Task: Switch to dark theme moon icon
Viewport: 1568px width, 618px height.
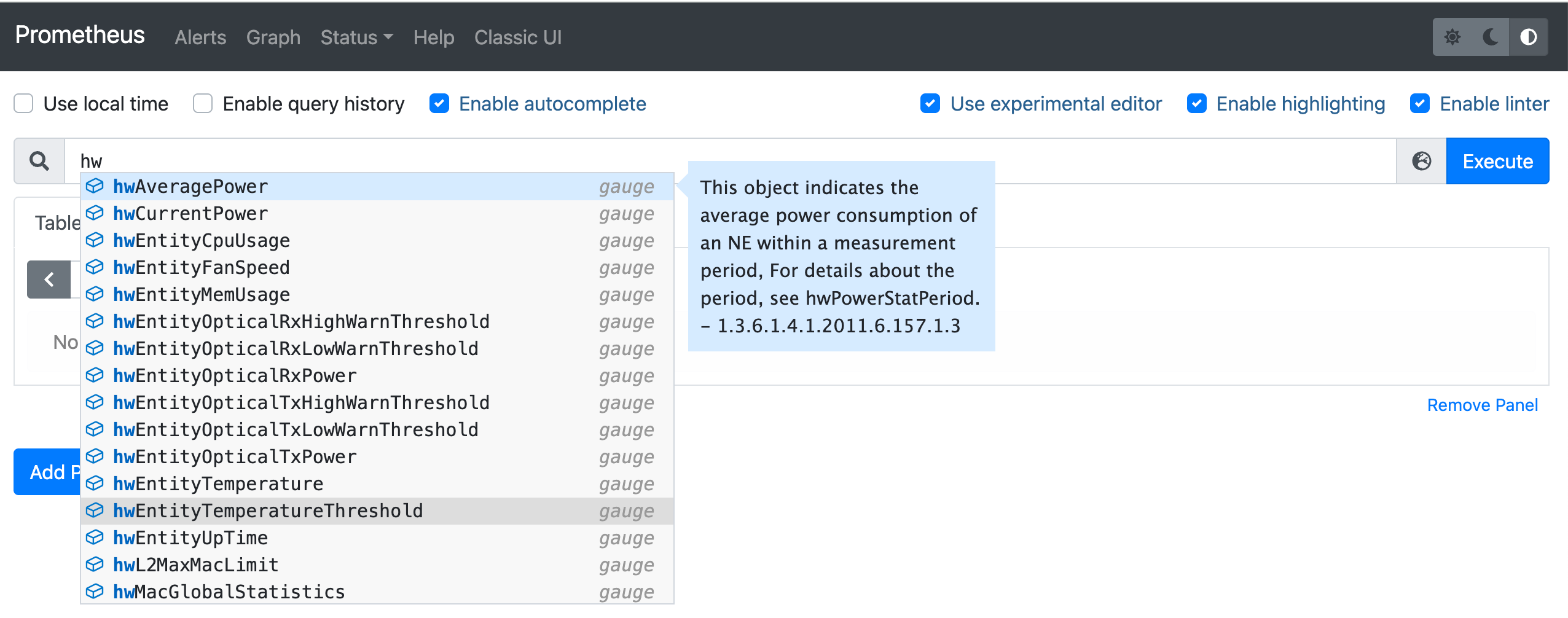Action: (1490, 37)
